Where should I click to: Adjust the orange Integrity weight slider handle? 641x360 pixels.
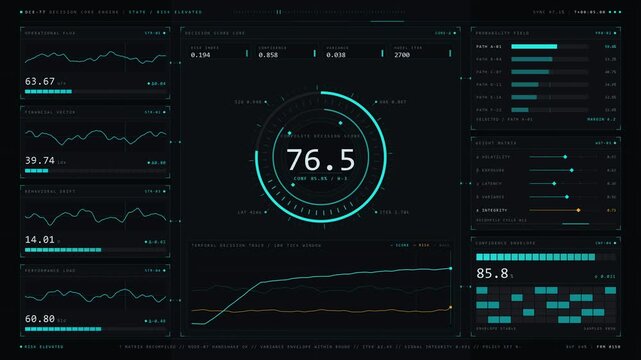pos(578,210)
